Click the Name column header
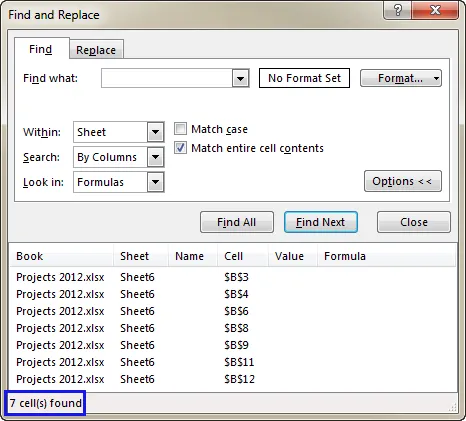The width and height of the screenshot is (466, 421). click(193, 256)
